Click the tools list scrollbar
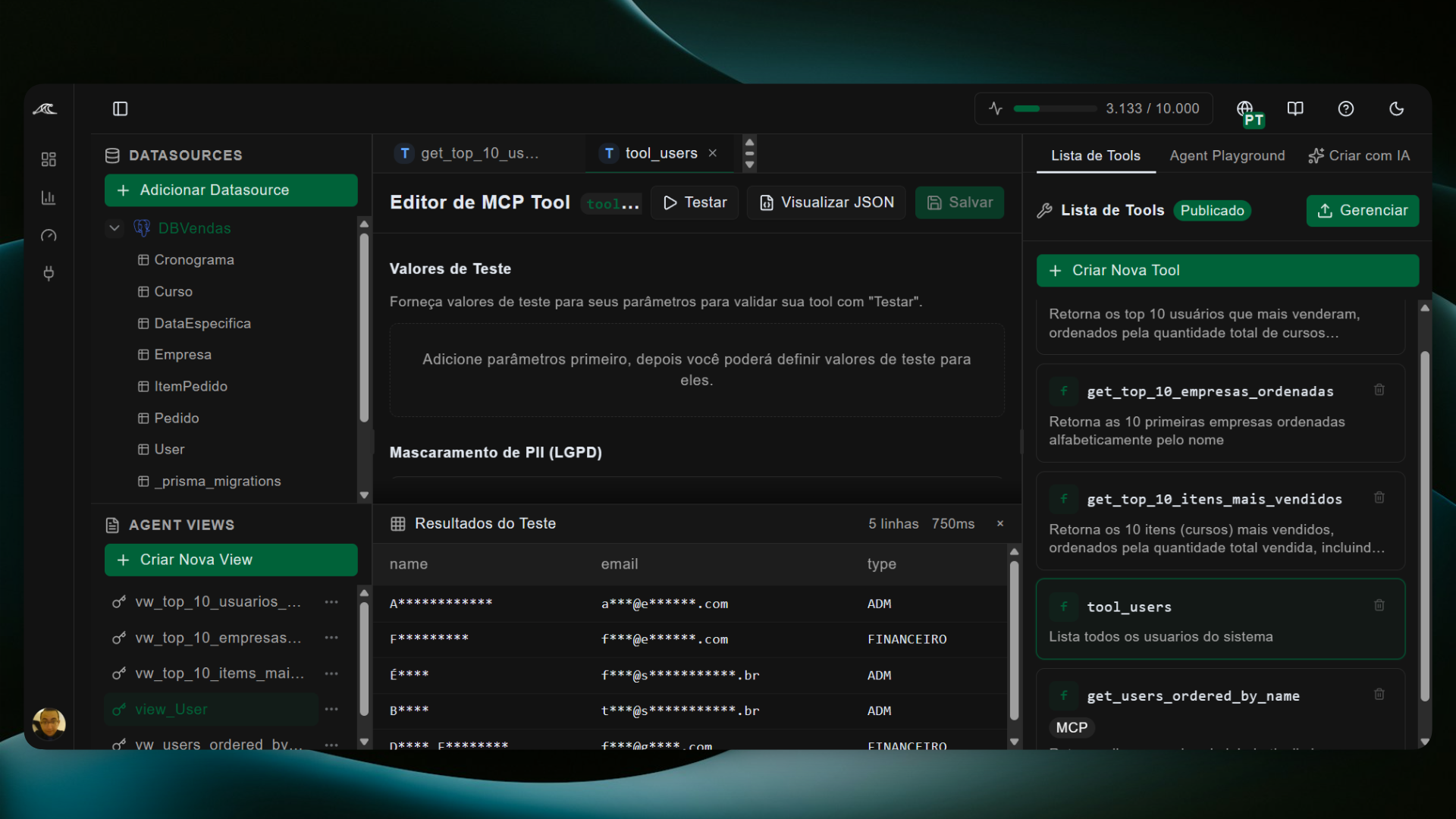Screen dimensions: 1456x819 [x=1425, y=526]
